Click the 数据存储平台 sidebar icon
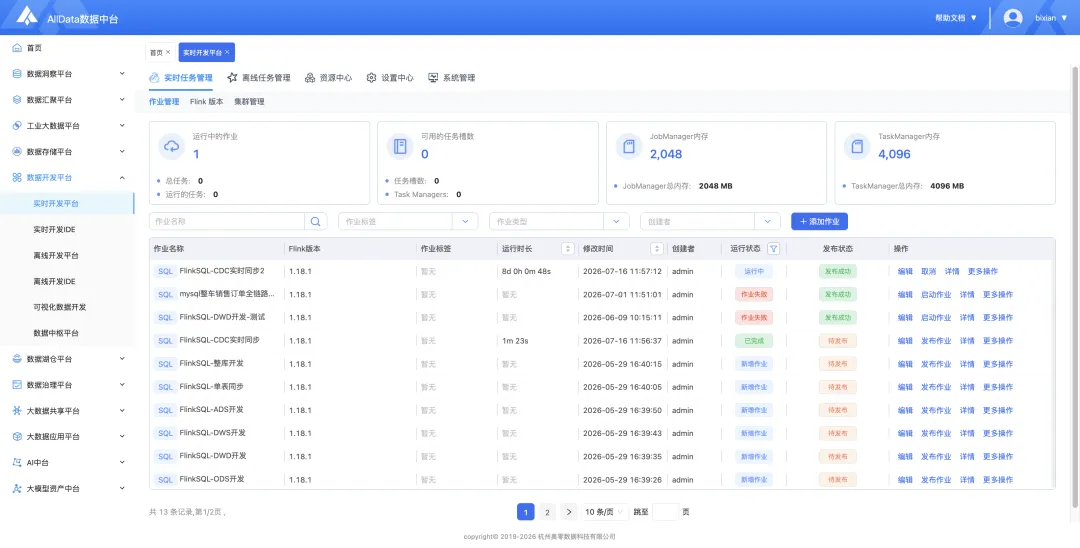 pos(17,151)
